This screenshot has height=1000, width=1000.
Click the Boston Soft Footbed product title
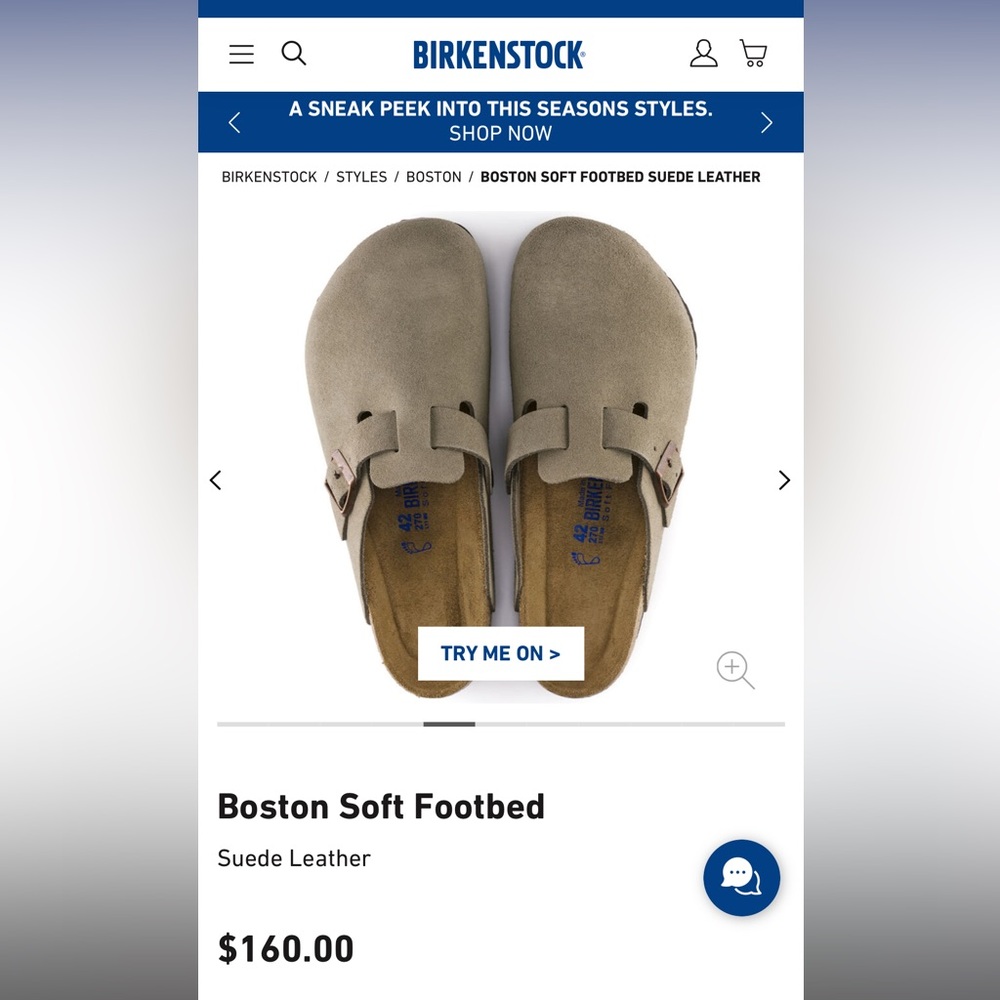tap(381, 806)
